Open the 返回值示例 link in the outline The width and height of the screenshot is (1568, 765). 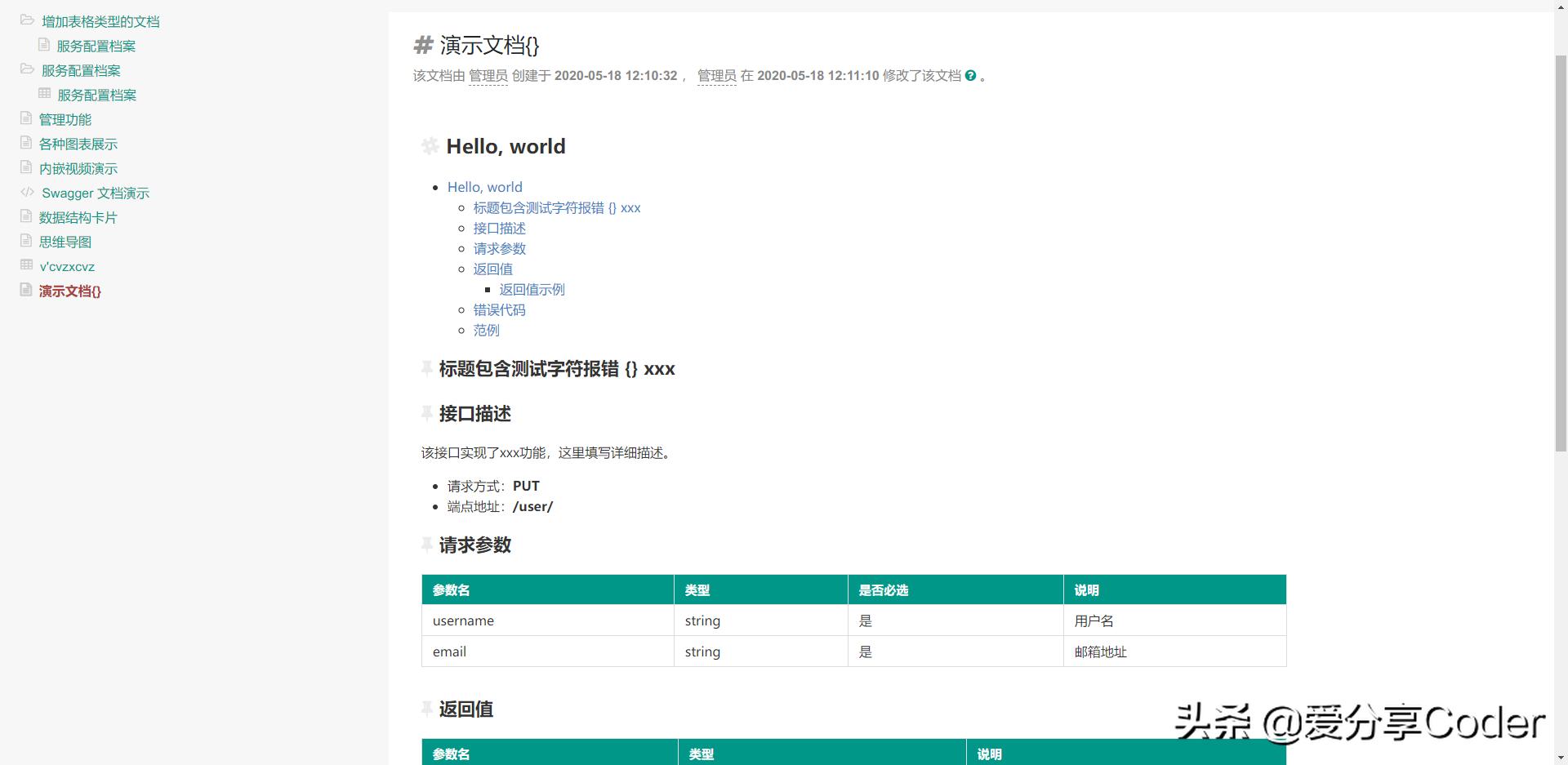click(532, 289)
